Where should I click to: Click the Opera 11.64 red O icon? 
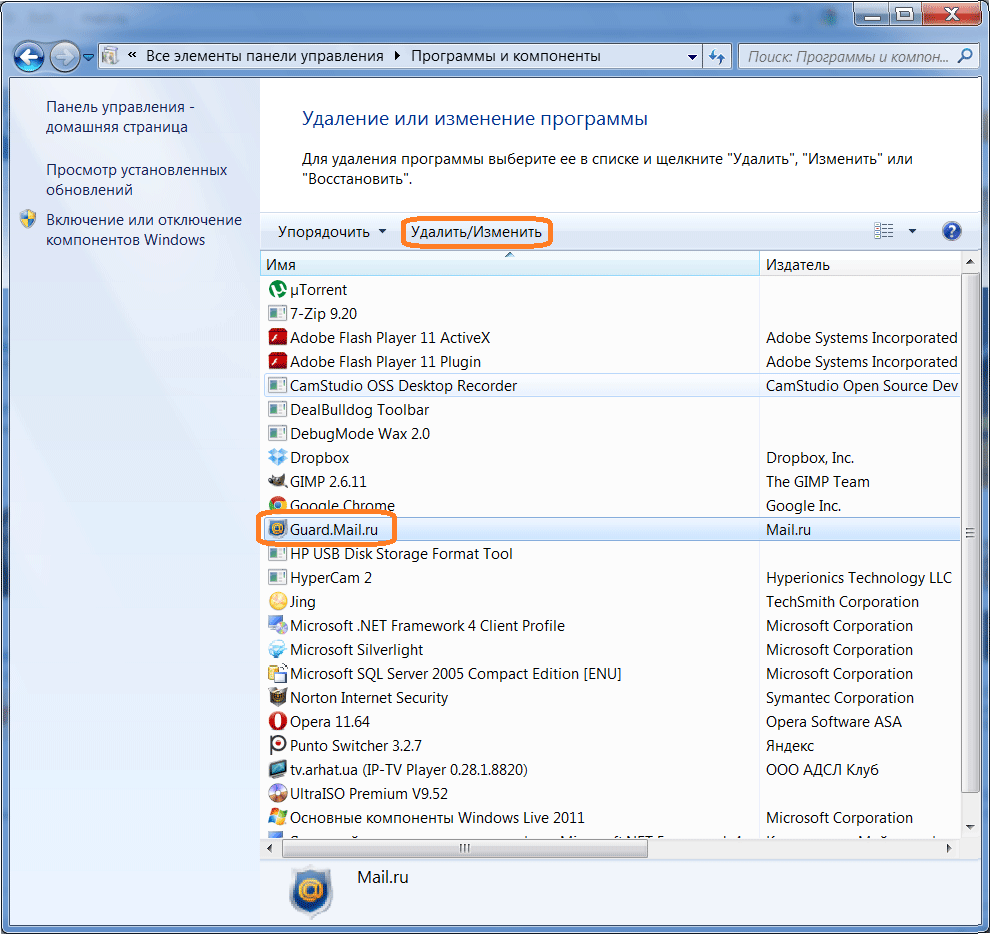277,721
